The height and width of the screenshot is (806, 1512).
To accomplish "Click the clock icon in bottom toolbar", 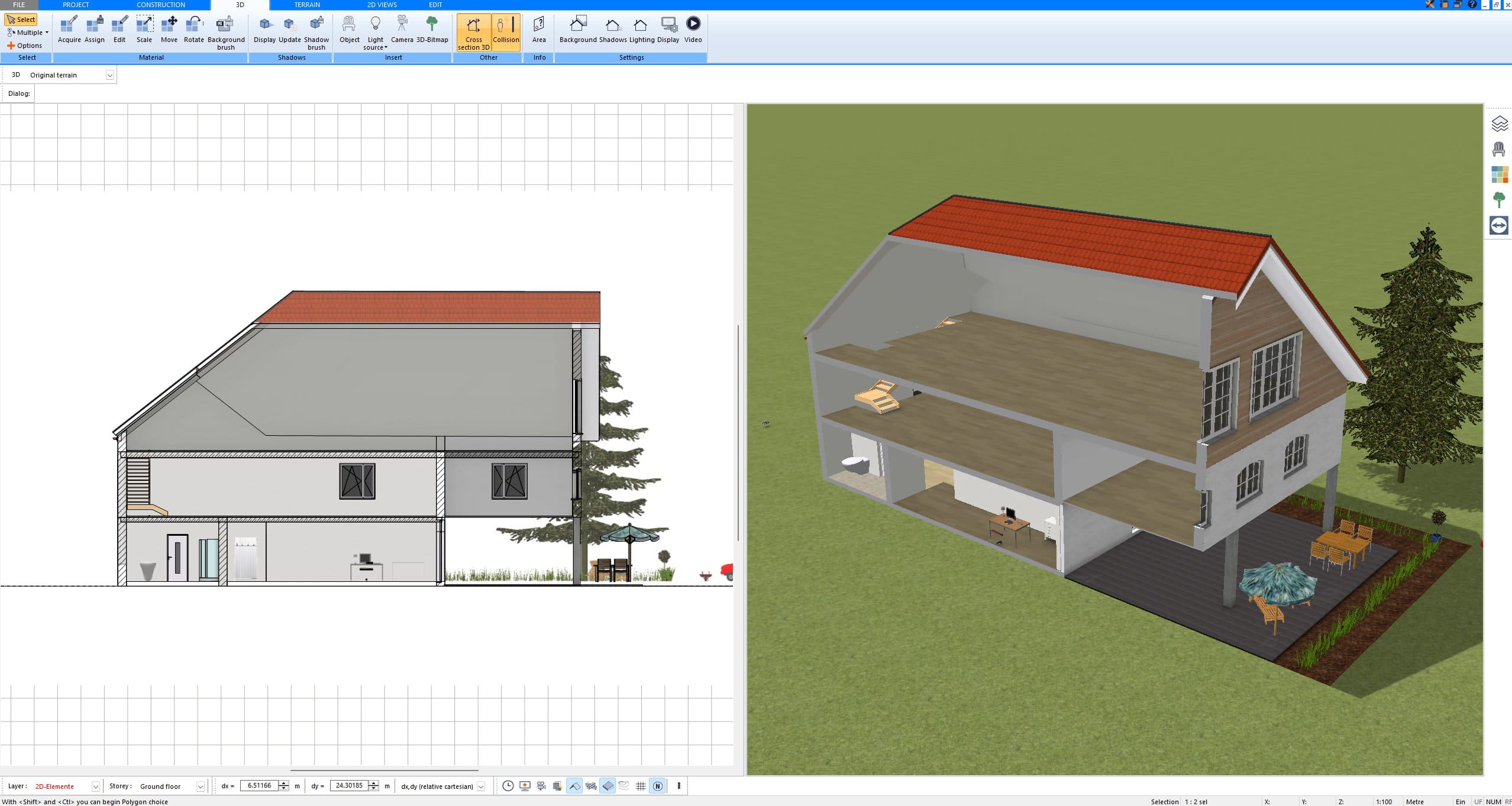I will click(x=508, y=786).
